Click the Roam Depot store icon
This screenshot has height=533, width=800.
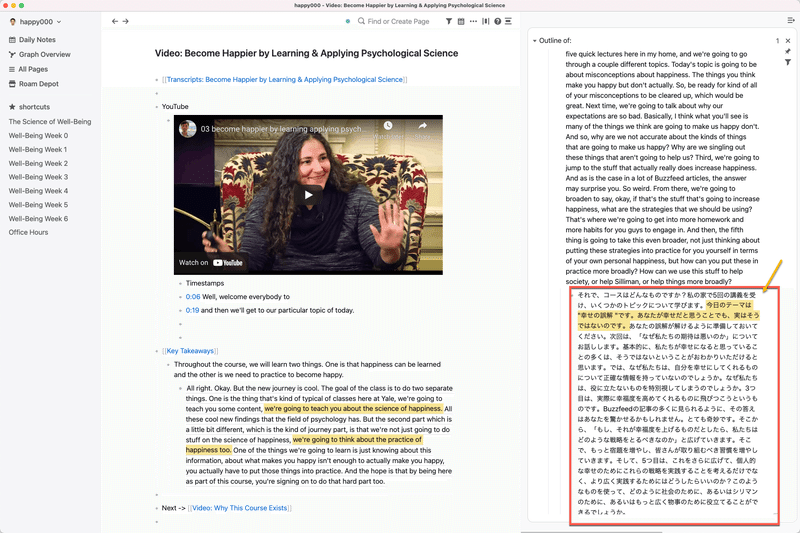point(12,84)
